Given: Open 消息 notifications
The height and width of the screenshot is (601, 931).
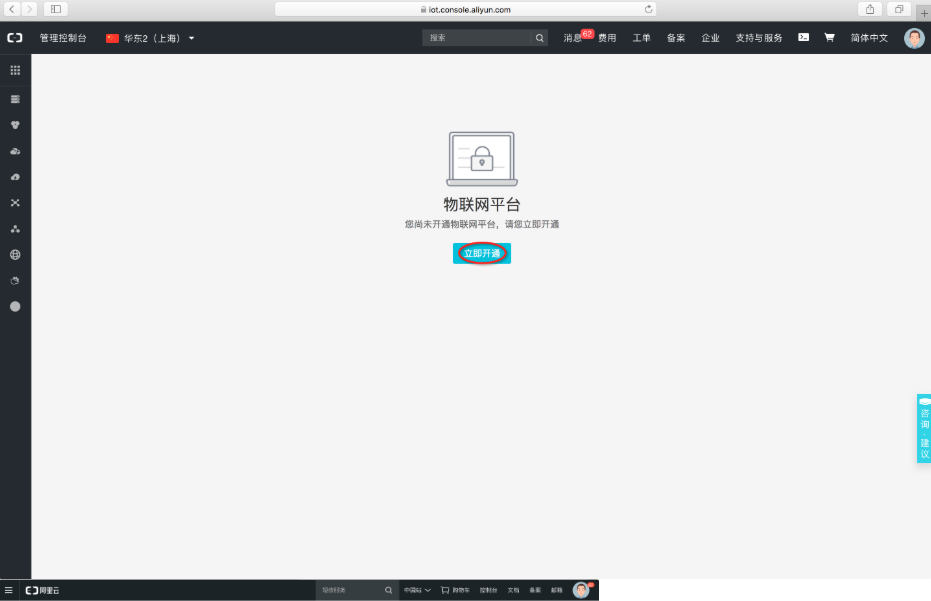Looking at the screenshot, I should (572, 38).
